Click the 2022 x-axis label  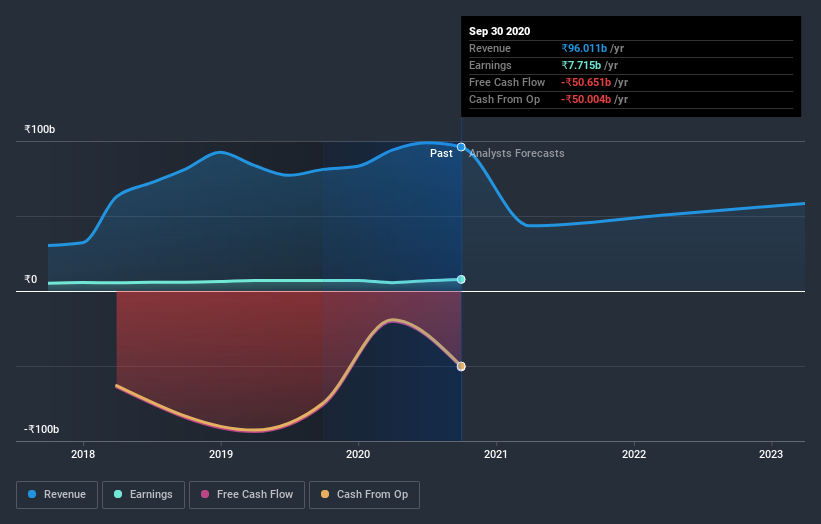(x=634, y=454)
